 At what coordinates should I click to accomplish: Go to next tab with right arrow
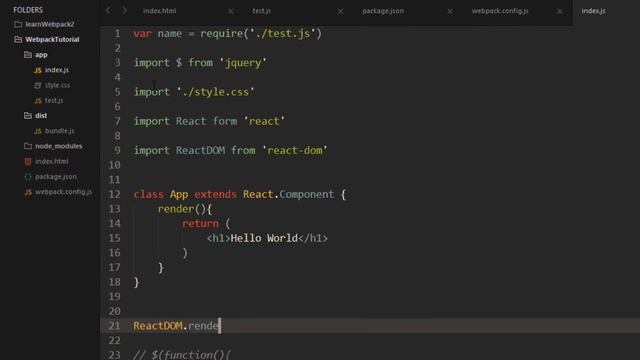pos(124,10)
